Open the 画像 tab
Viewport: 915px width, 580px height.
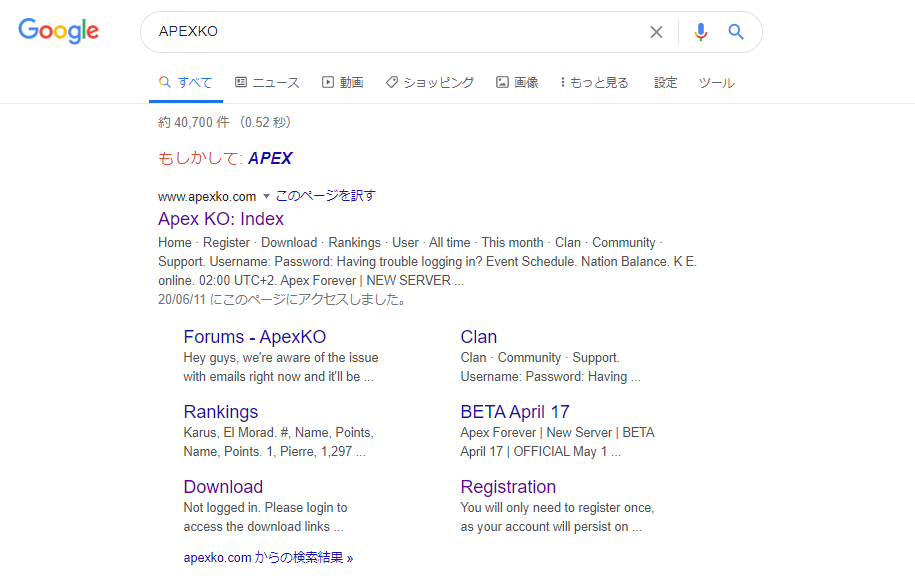(517, 82)
